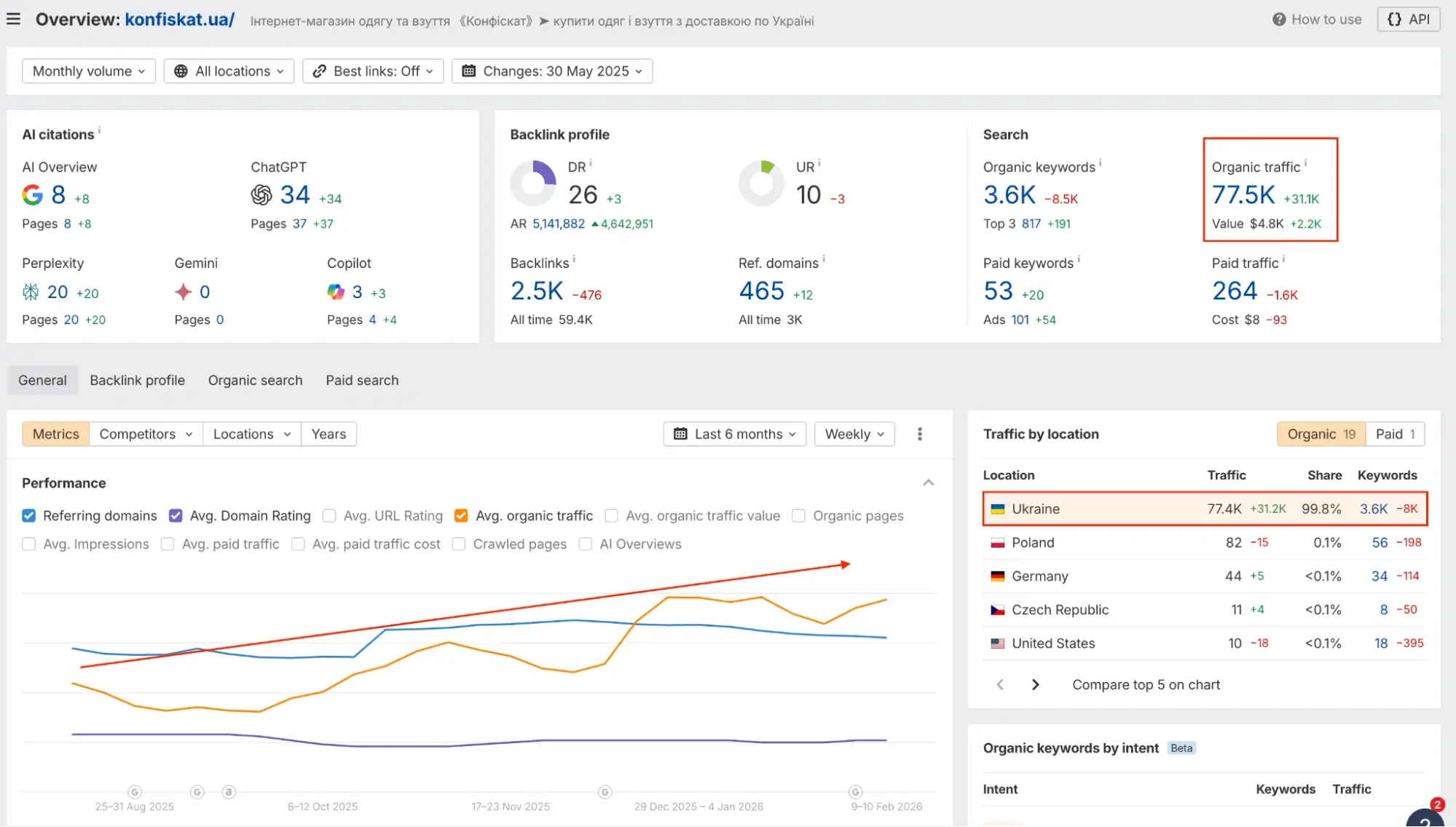The height and width of the screenshot is (827, 1456).
Task: Switch to the Backlink profile tab
Action: point(137,380)
